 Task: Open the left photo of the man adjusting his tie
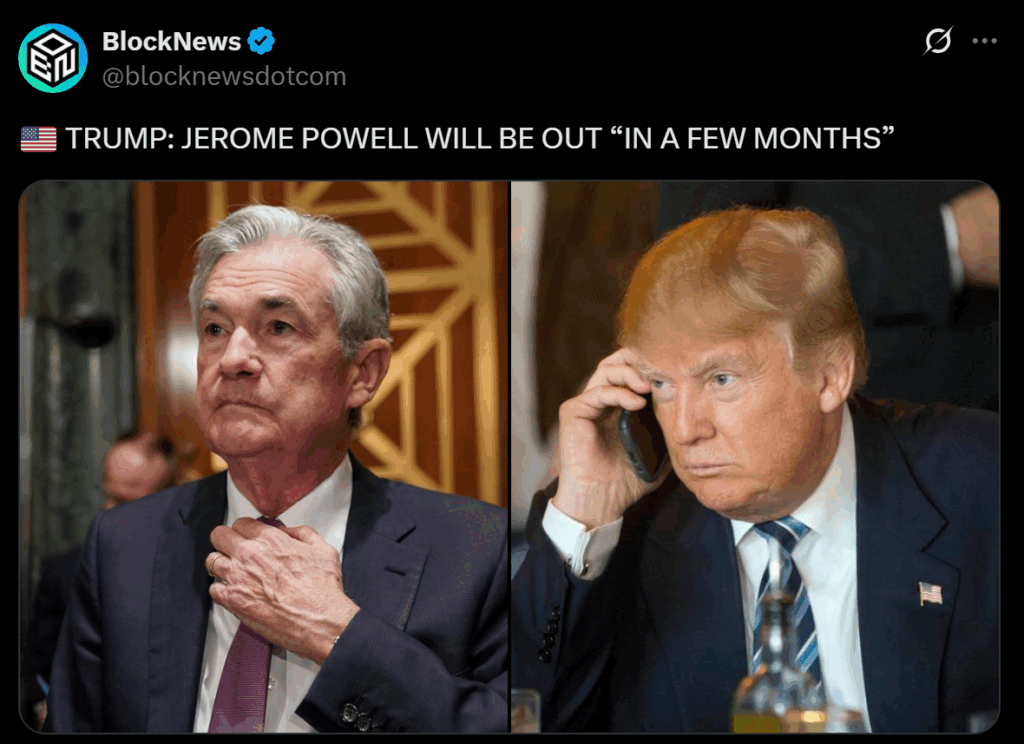pos(264,457)
